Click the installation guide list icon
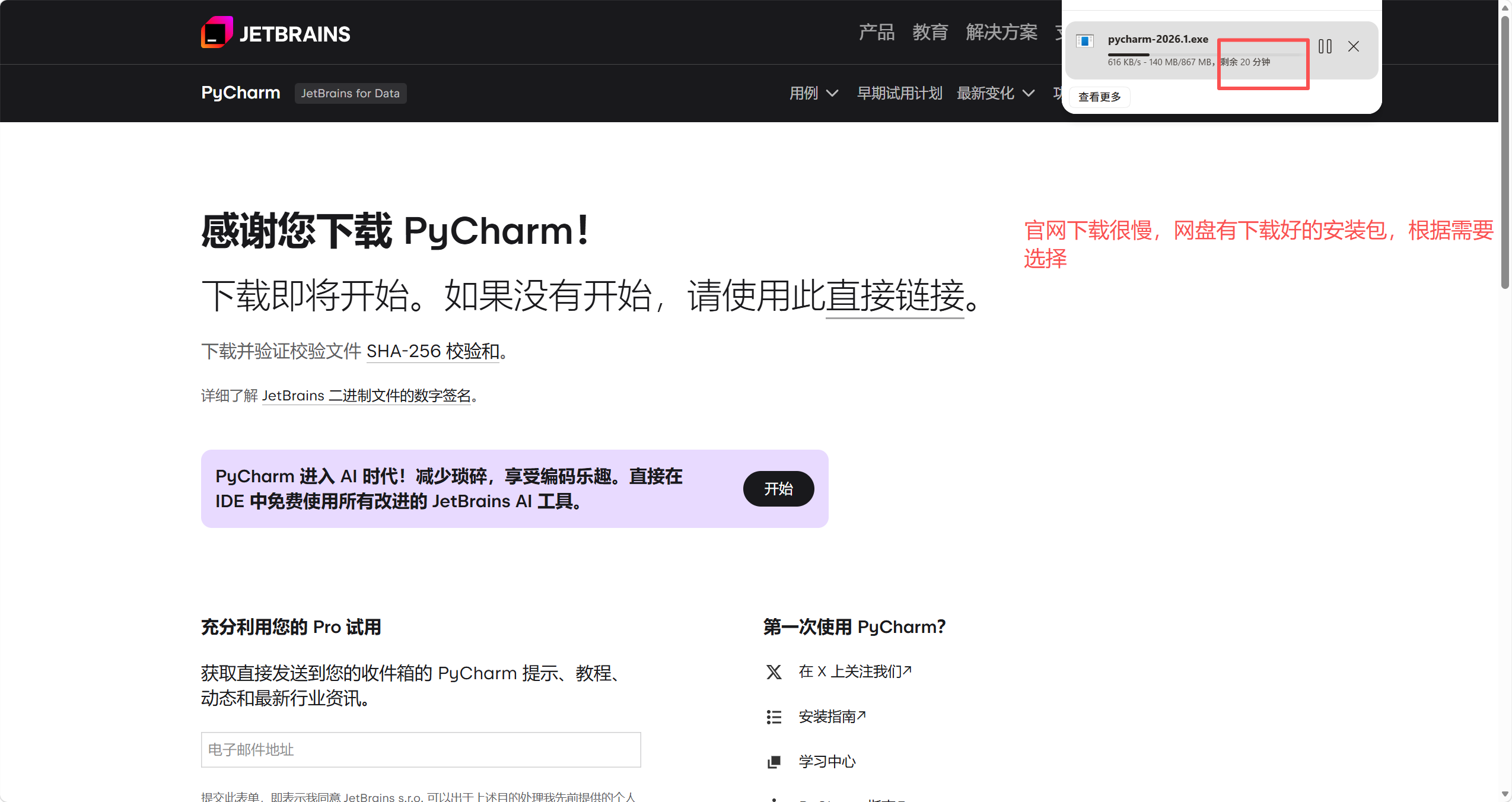The width and height of the screenshot is (1512, 802). point(773,717)
